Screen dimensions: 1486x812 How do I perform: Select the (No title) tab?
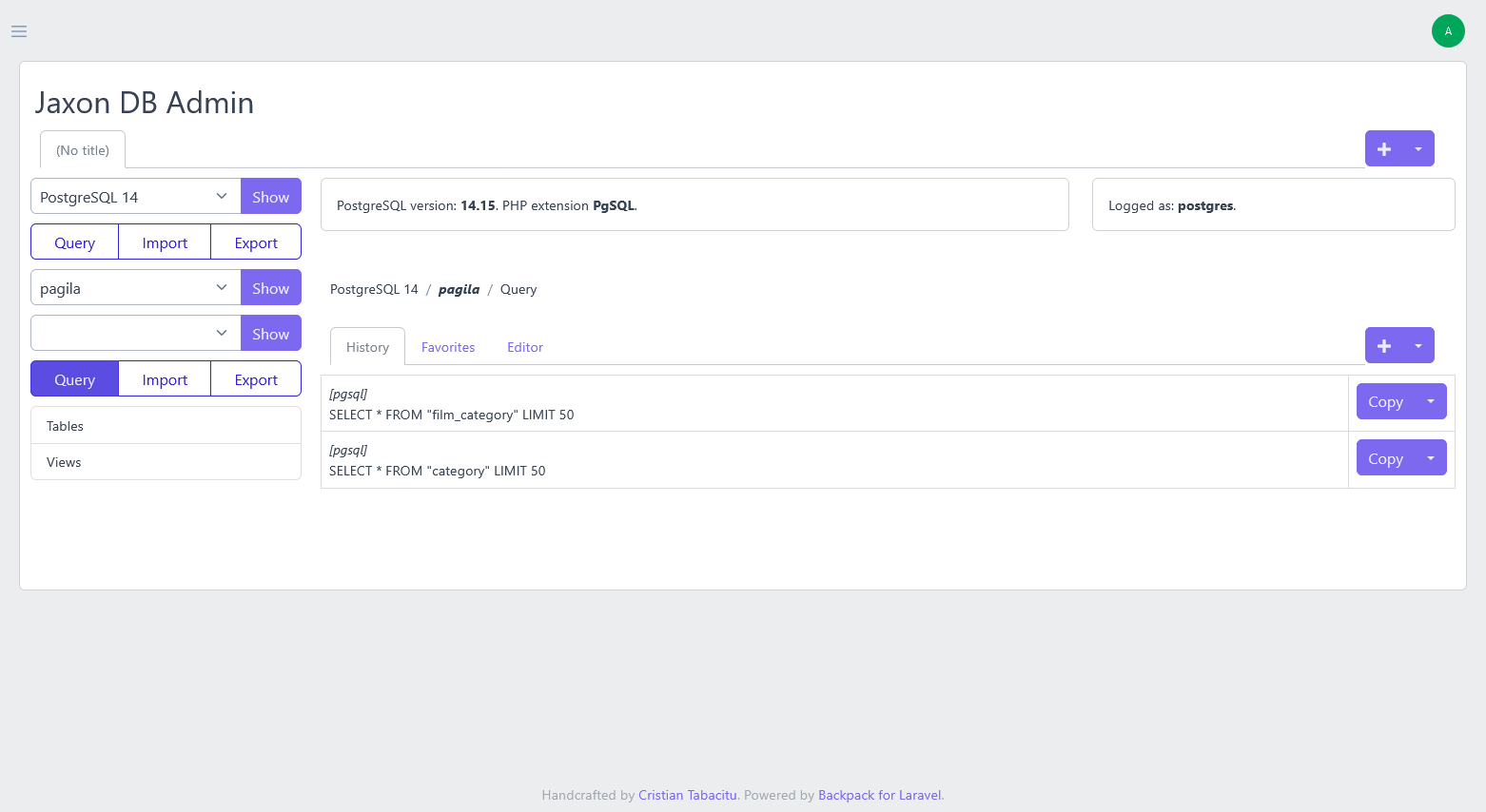[x=82, y=149]
